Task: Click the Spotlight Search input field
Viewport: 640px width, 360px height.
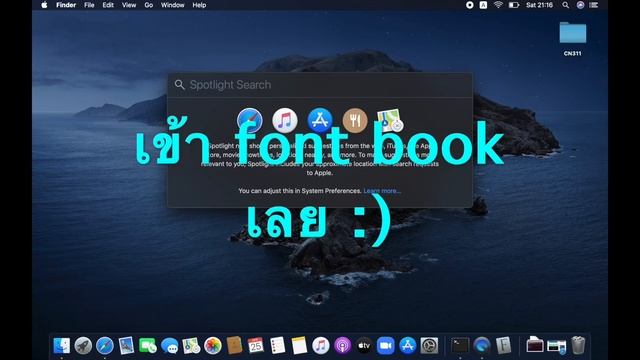Action: [x=320, y=85]
